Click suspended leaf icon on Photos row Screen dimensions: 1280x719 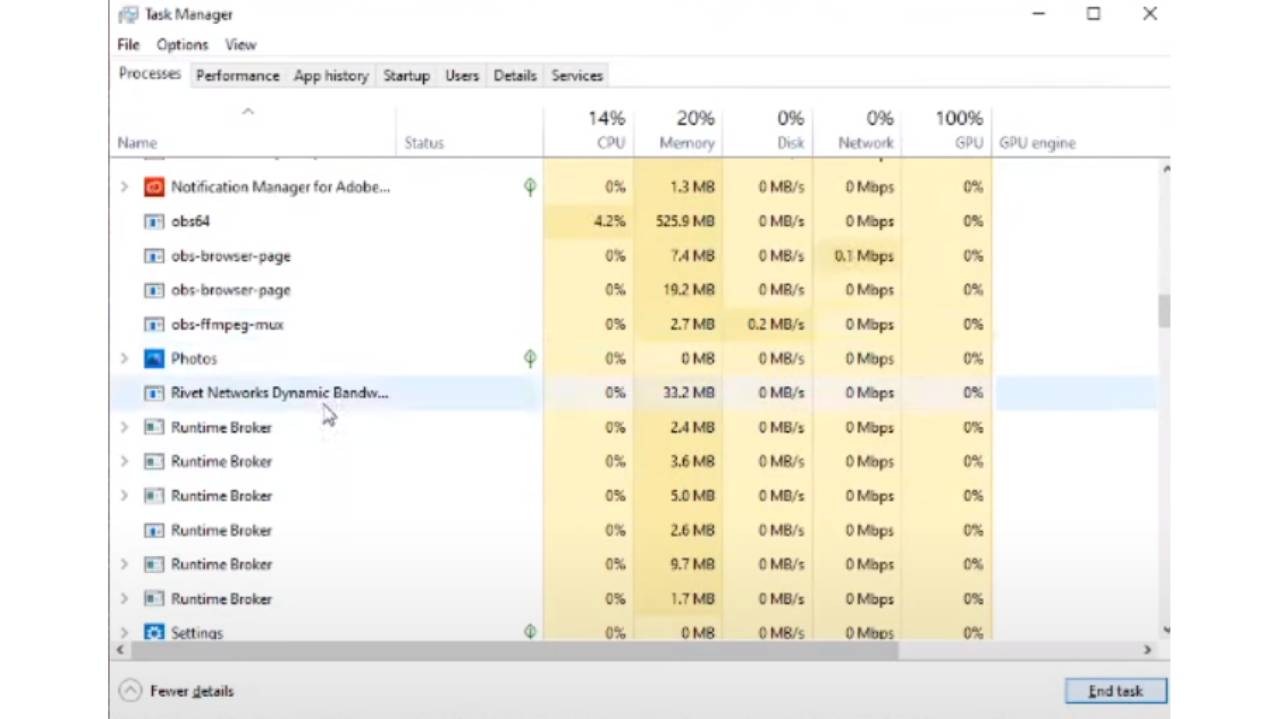(530, 358)
